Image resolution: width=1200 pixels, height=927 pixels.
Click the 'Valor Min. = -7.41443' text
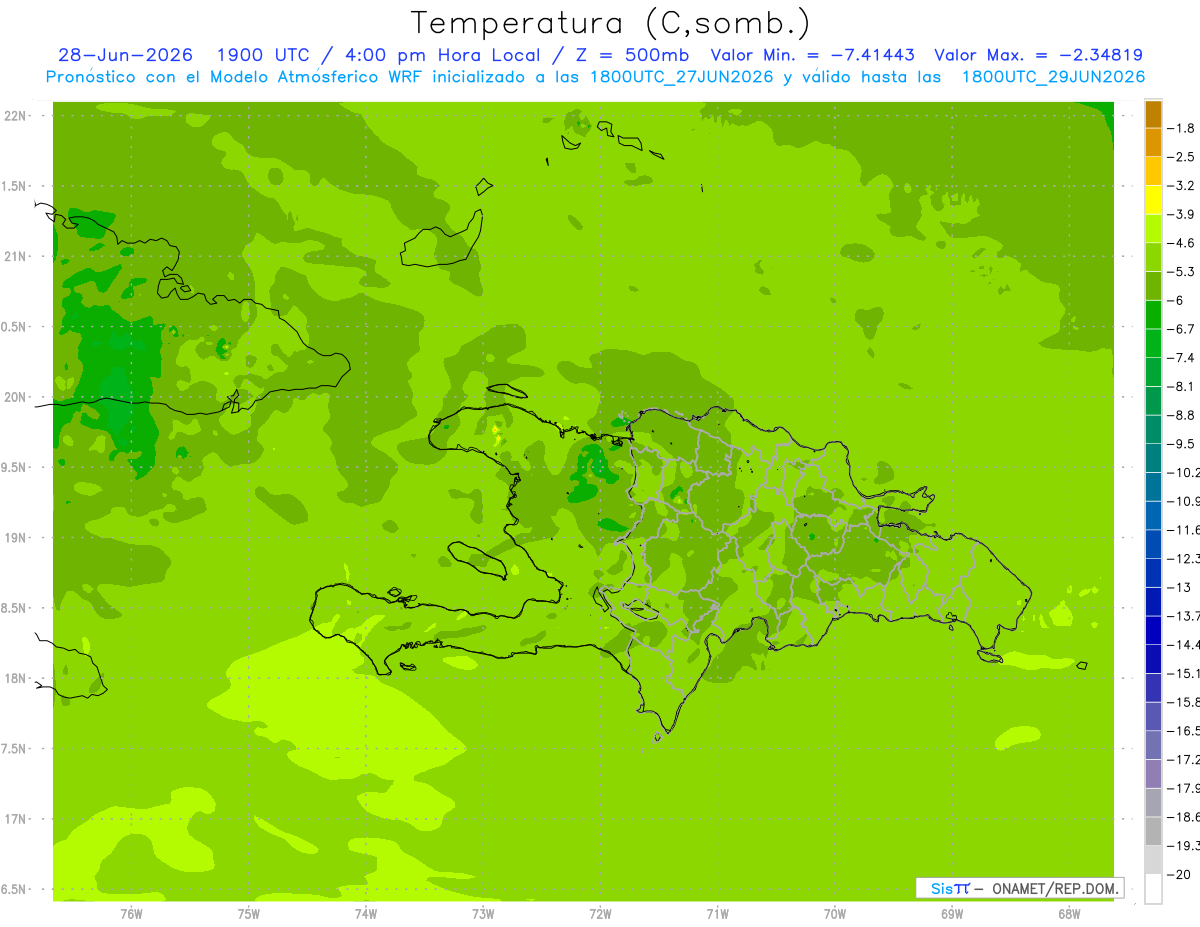point(812,56)
